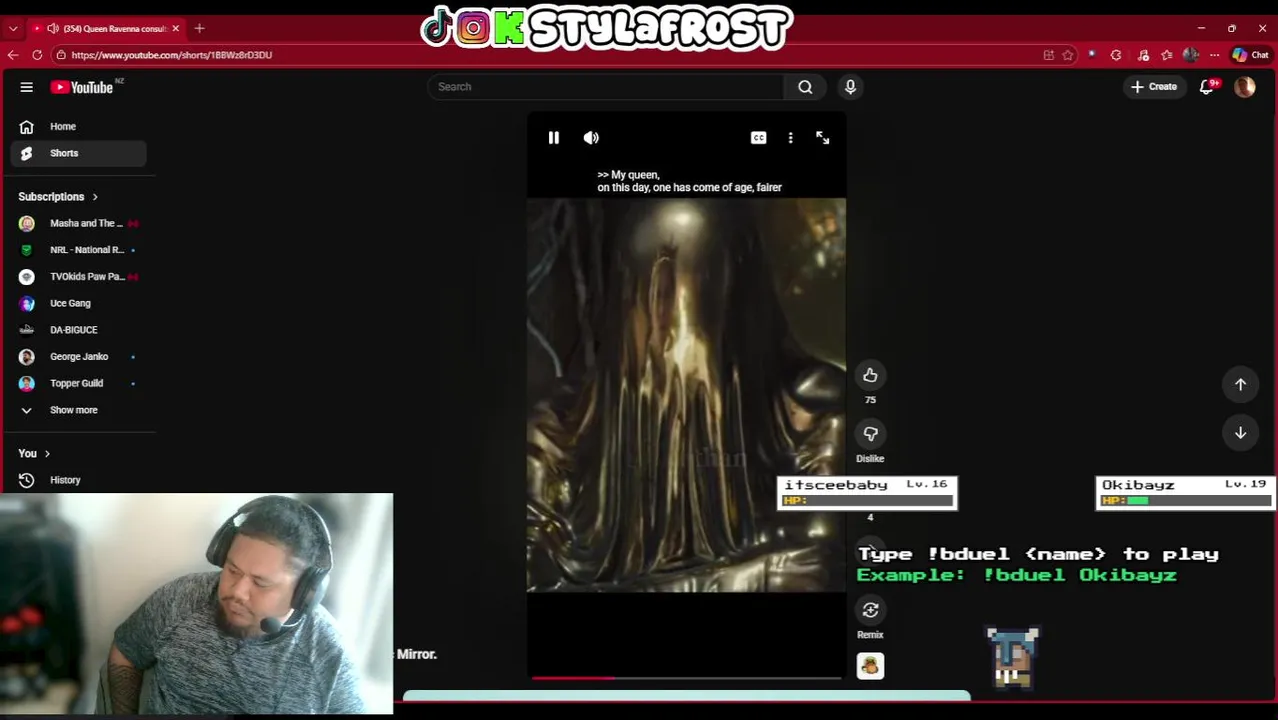1278x720 pixels.
Task: Close the Queen Ravenna tab
Action: coord(175,28)
